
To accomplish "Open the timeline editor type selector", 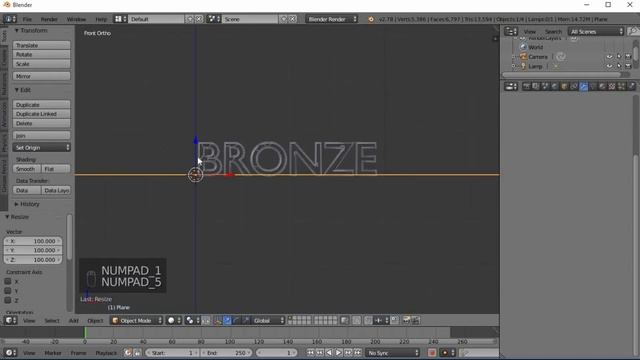I will coord(10,353).
